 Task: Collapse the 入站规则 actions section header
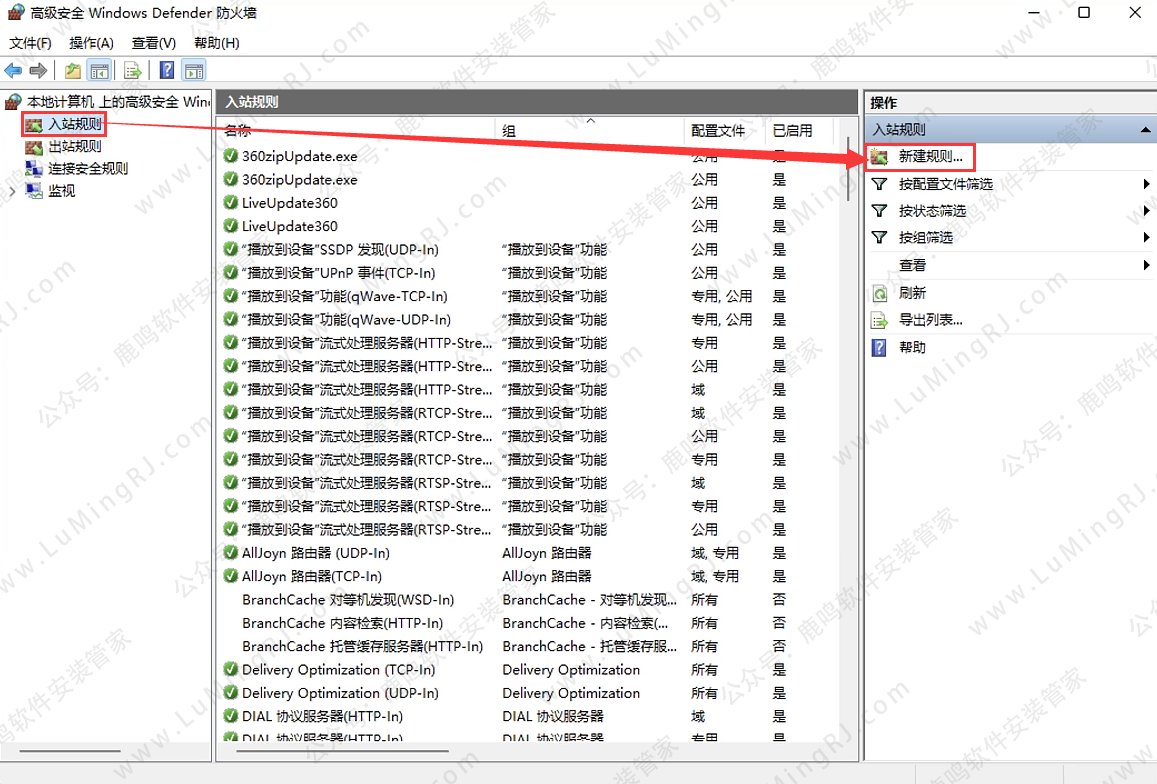point(1145,130)
